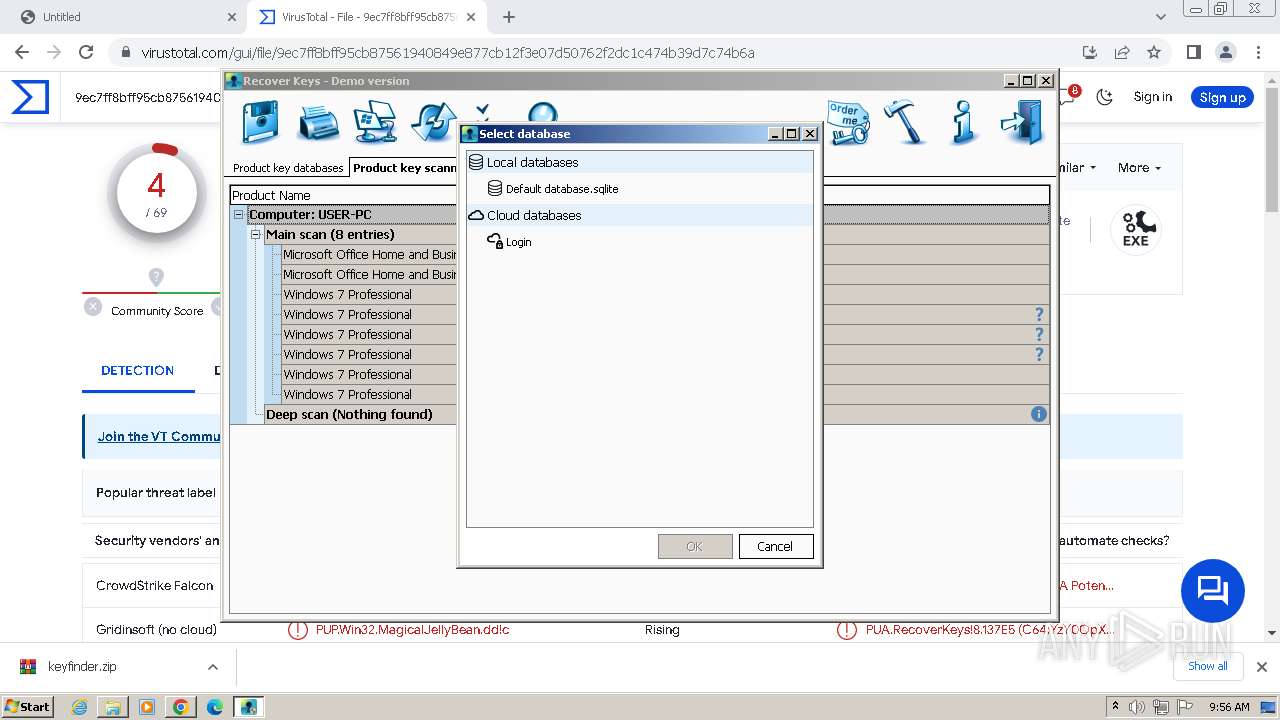
Task: Maximize the Select database dialog
Action: pyautogui.click(x=792, y=134)
